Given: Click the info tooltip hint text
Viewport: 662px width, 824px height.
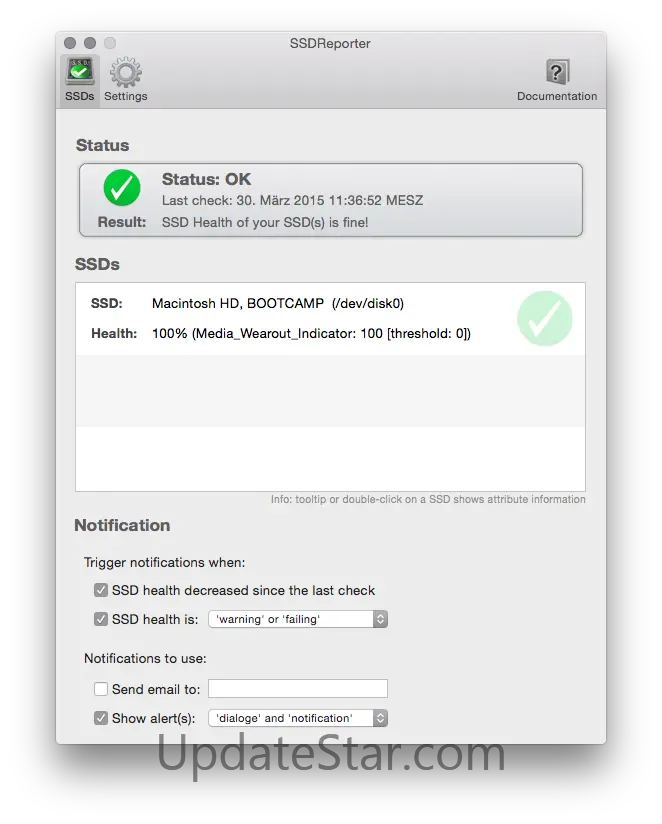Looking at the screenshot, I should click(428, 499).
